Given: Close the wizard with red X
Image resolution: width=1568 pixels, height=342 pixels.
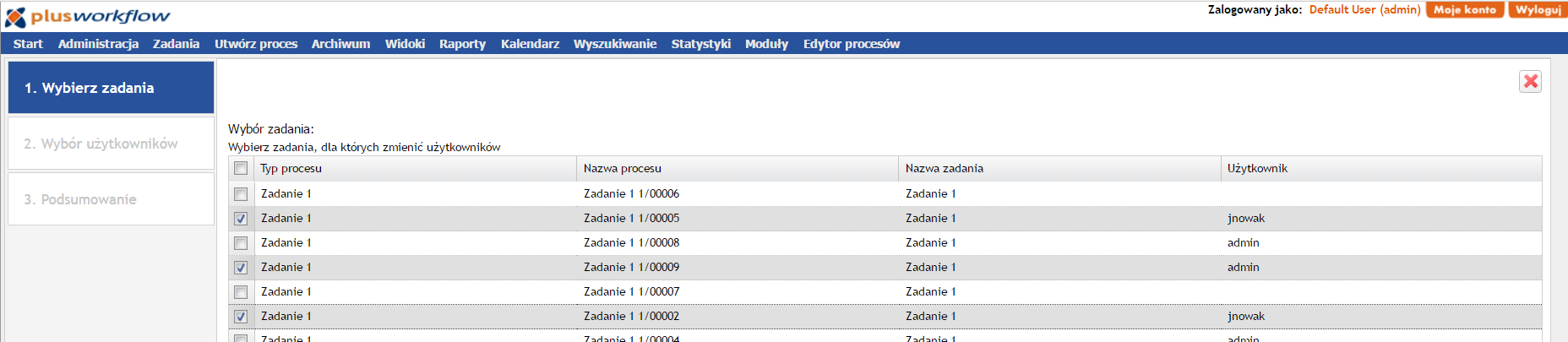Looking at the screenshot, I should click(x=1530, y=81).
